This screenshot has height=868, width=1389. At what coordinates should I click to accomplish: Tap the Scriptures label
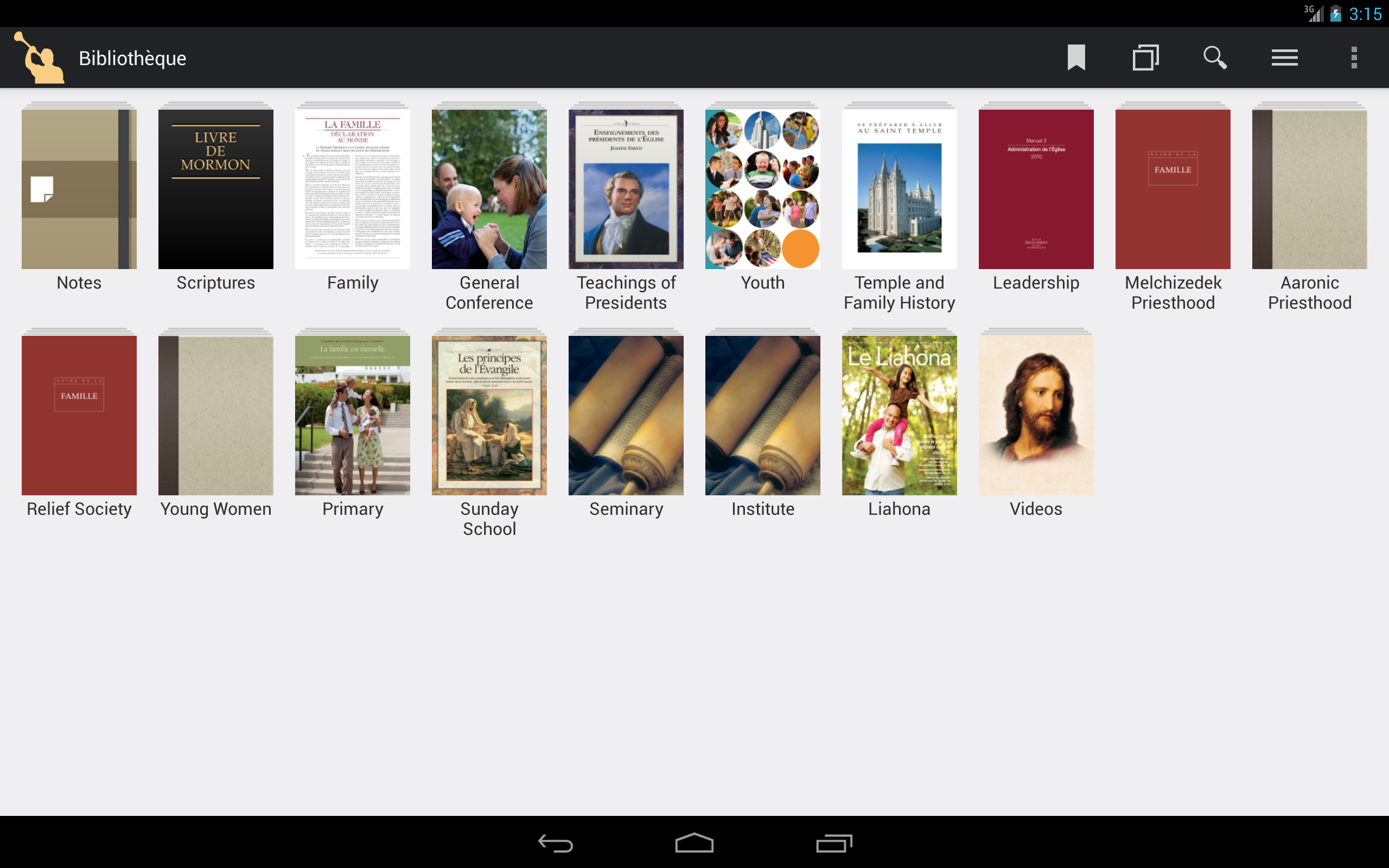tap(216, 283)
